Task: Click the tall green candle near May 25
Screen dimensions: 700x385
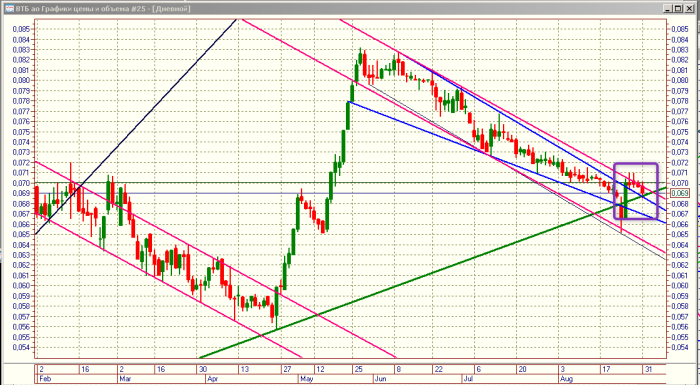Action: click(347, 116)
